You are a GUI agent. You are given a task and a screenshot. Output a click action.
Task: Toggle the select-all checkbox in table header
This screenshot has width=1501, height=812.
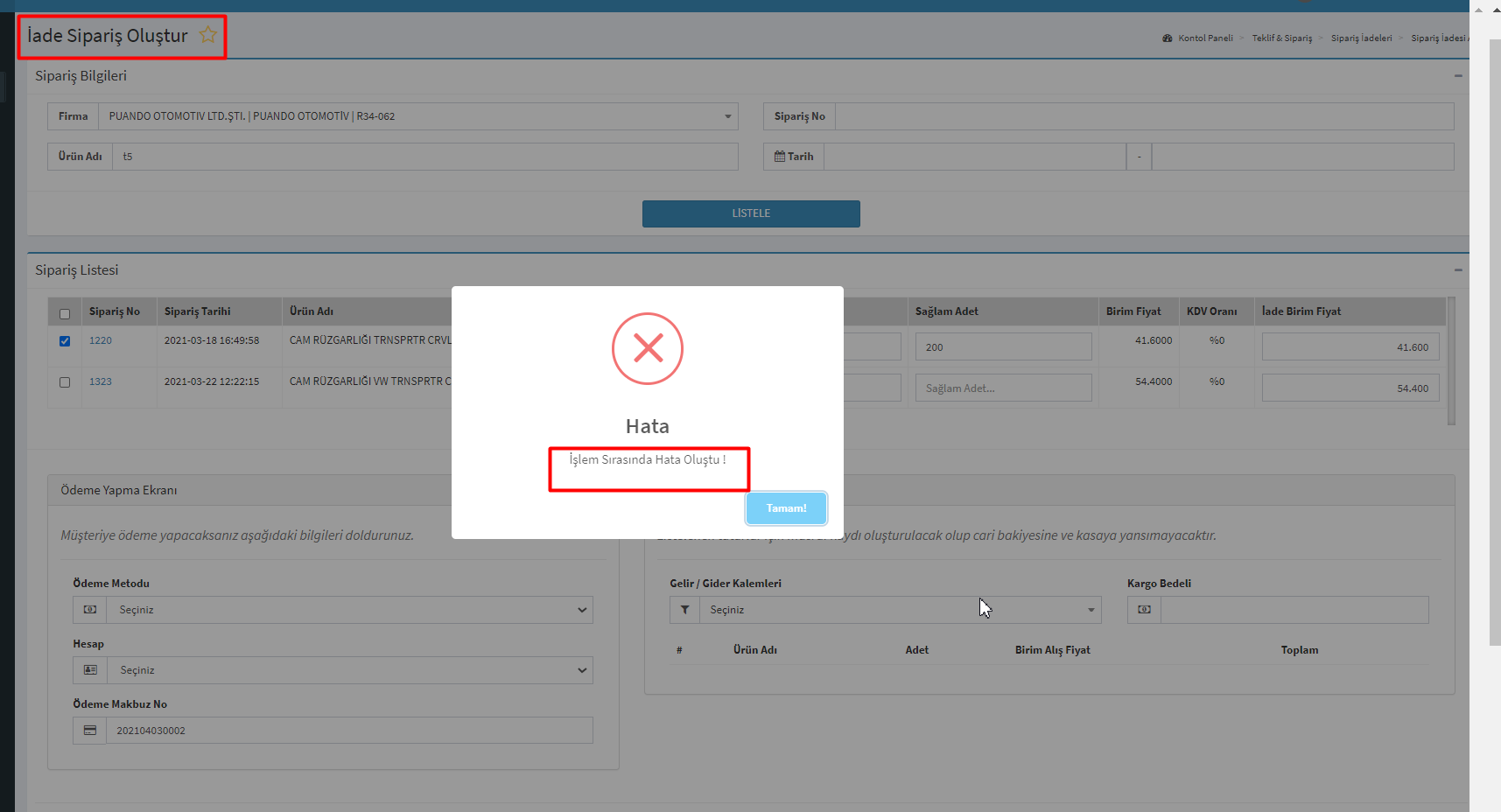(65, 314)
